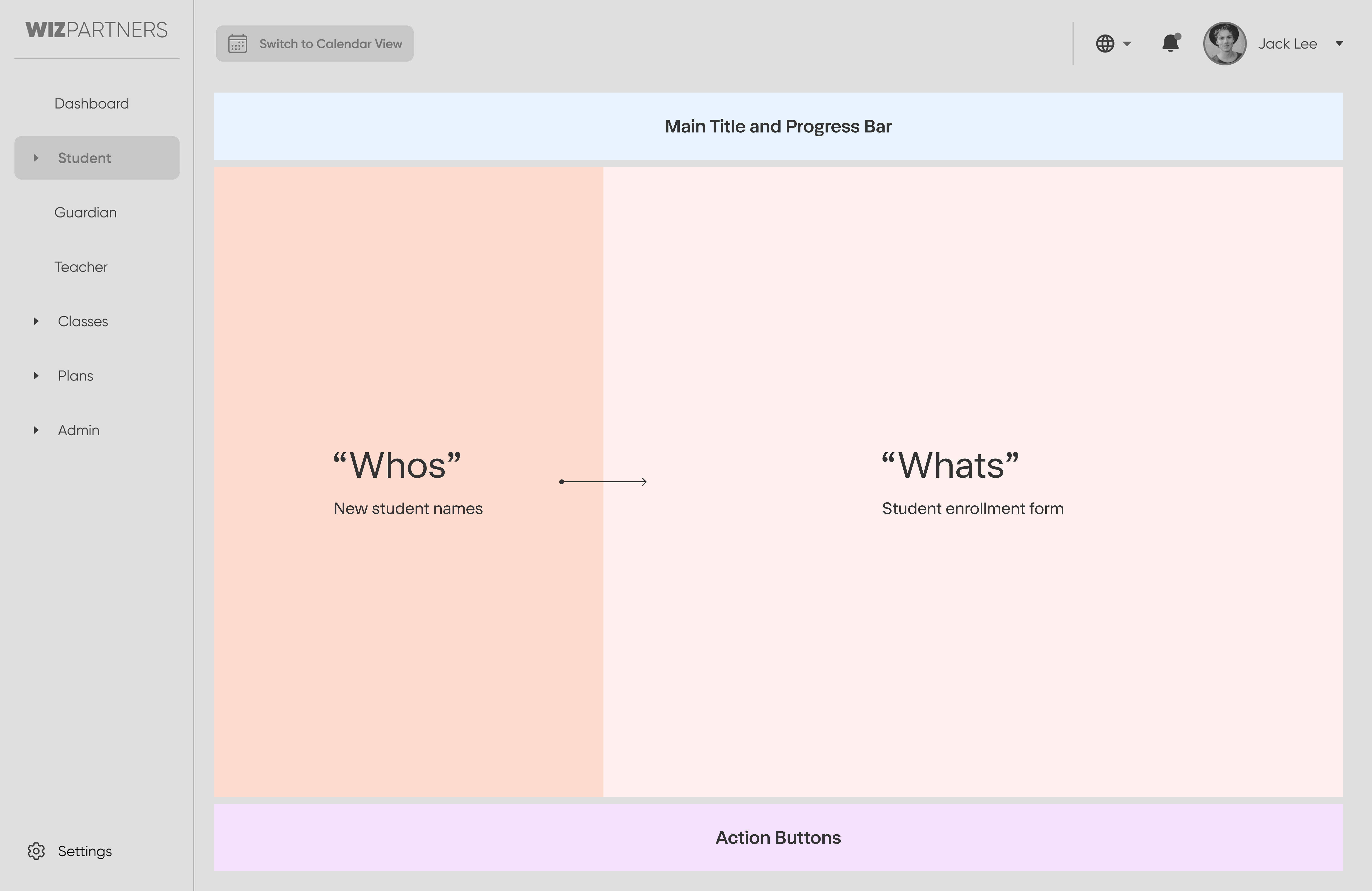Click Jack Lee's profile avatar

[1225, 44]
